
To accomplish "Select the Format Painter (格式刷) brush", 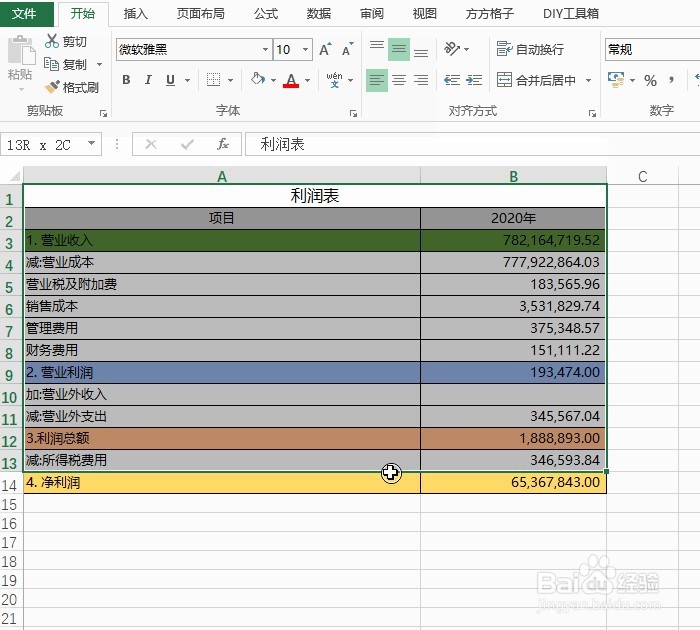I will (52, 87).
